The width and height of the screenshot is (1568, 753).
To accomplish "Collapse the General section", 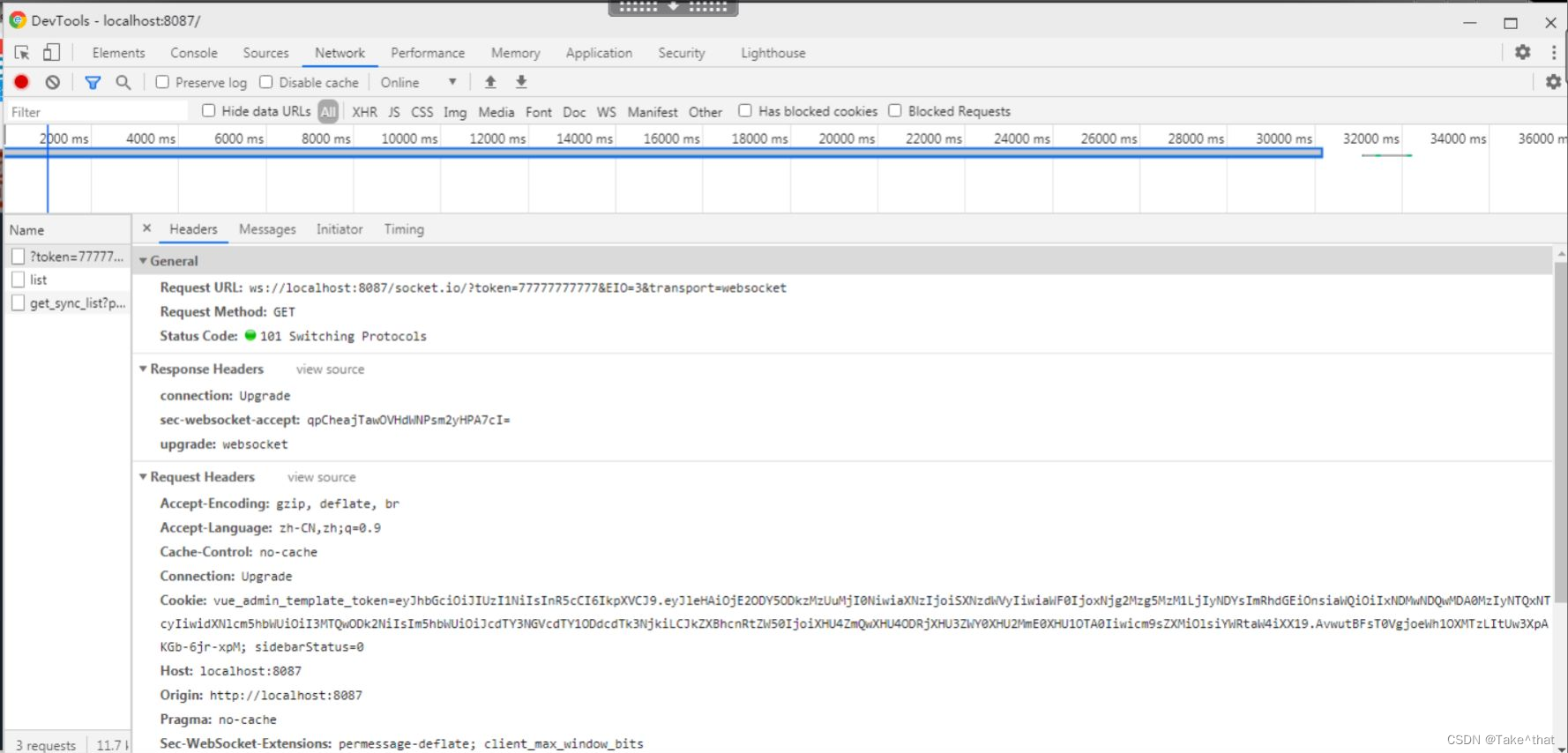I will pyautogui.click(x=143, y=261).
